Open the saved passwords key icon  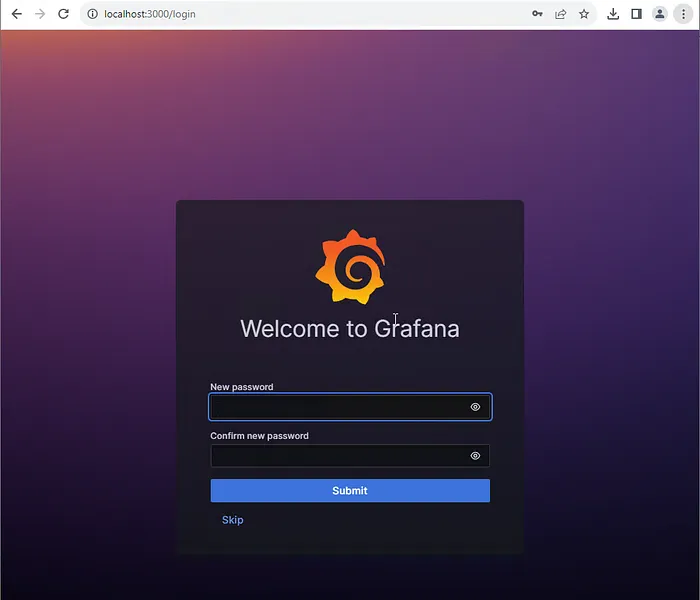[x=537, y=14]
